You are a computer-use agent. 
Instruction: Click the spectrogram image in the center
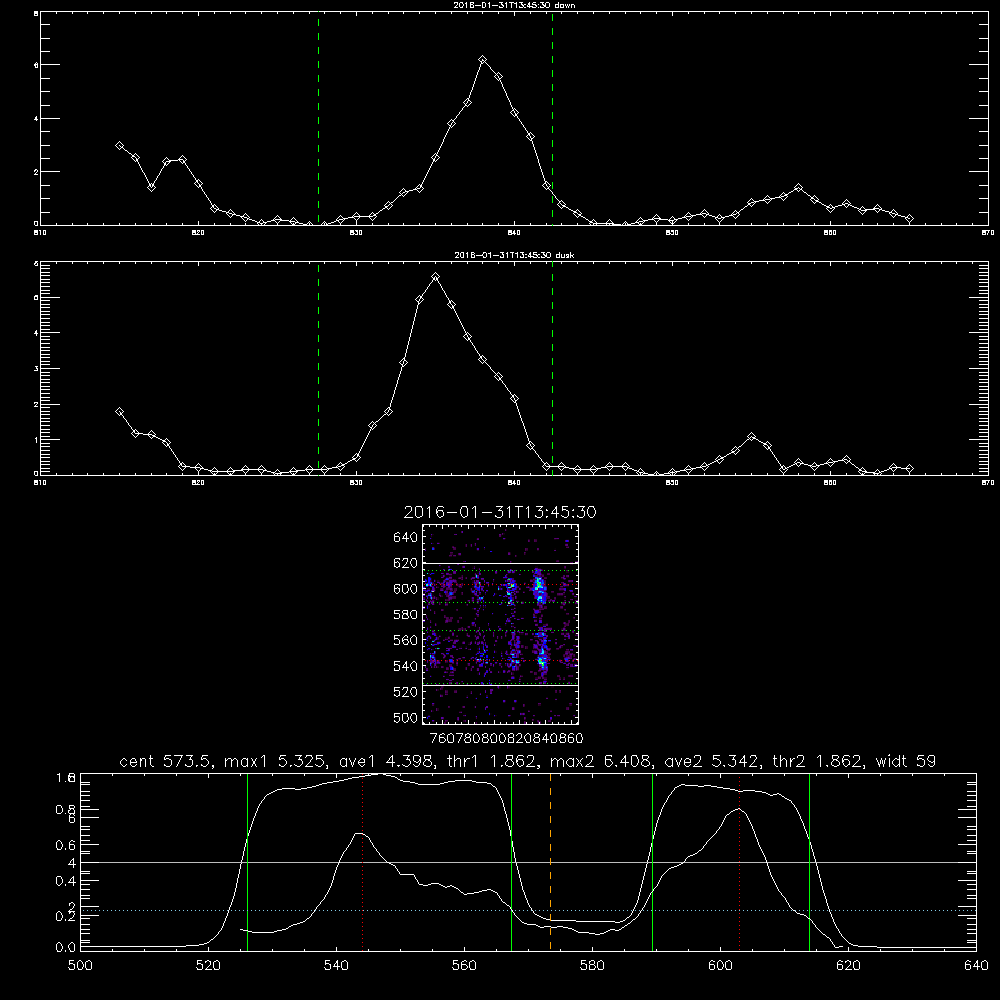[x=500, y=624]
